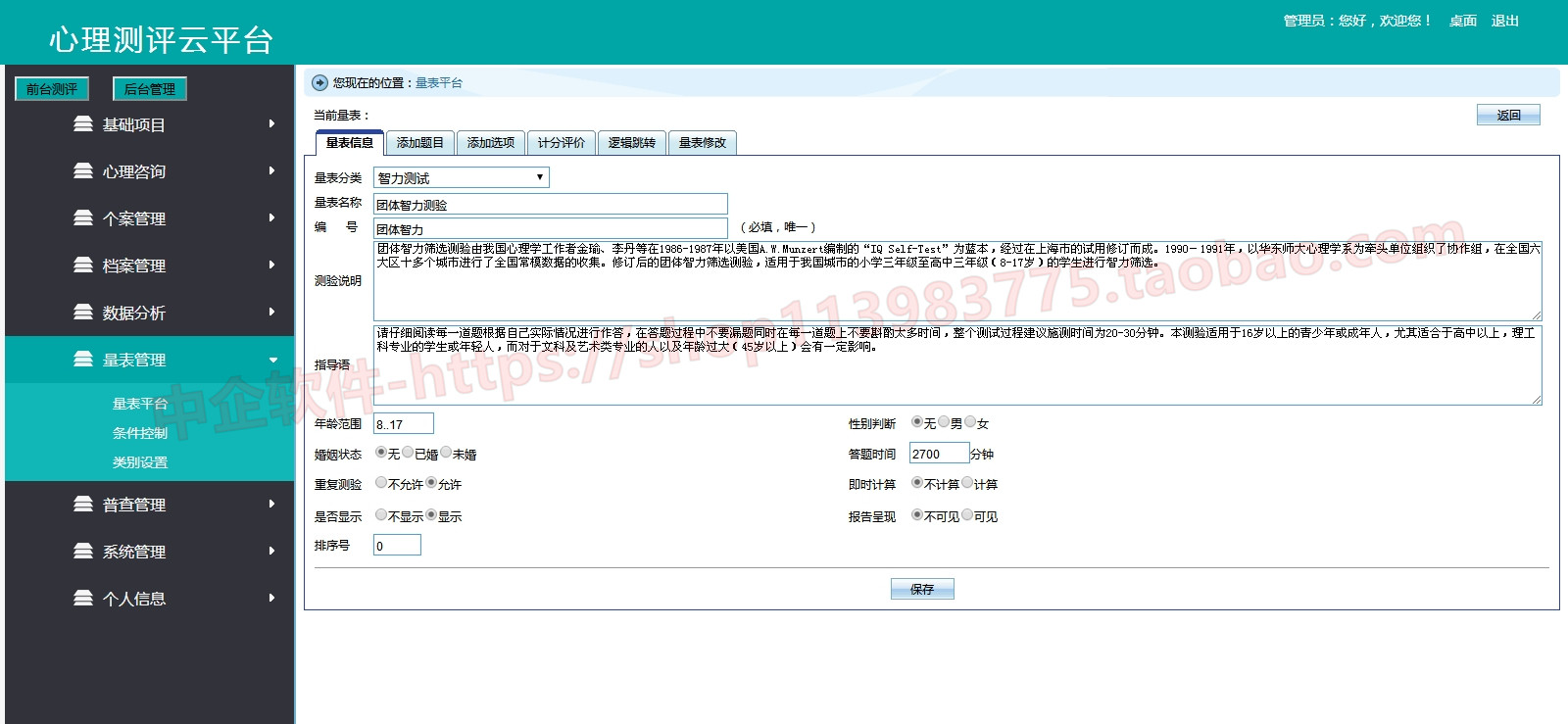Choose 已婚 under 婚姻状态
The height and width of the screenshot is (724, 1568).
(408, 453)
